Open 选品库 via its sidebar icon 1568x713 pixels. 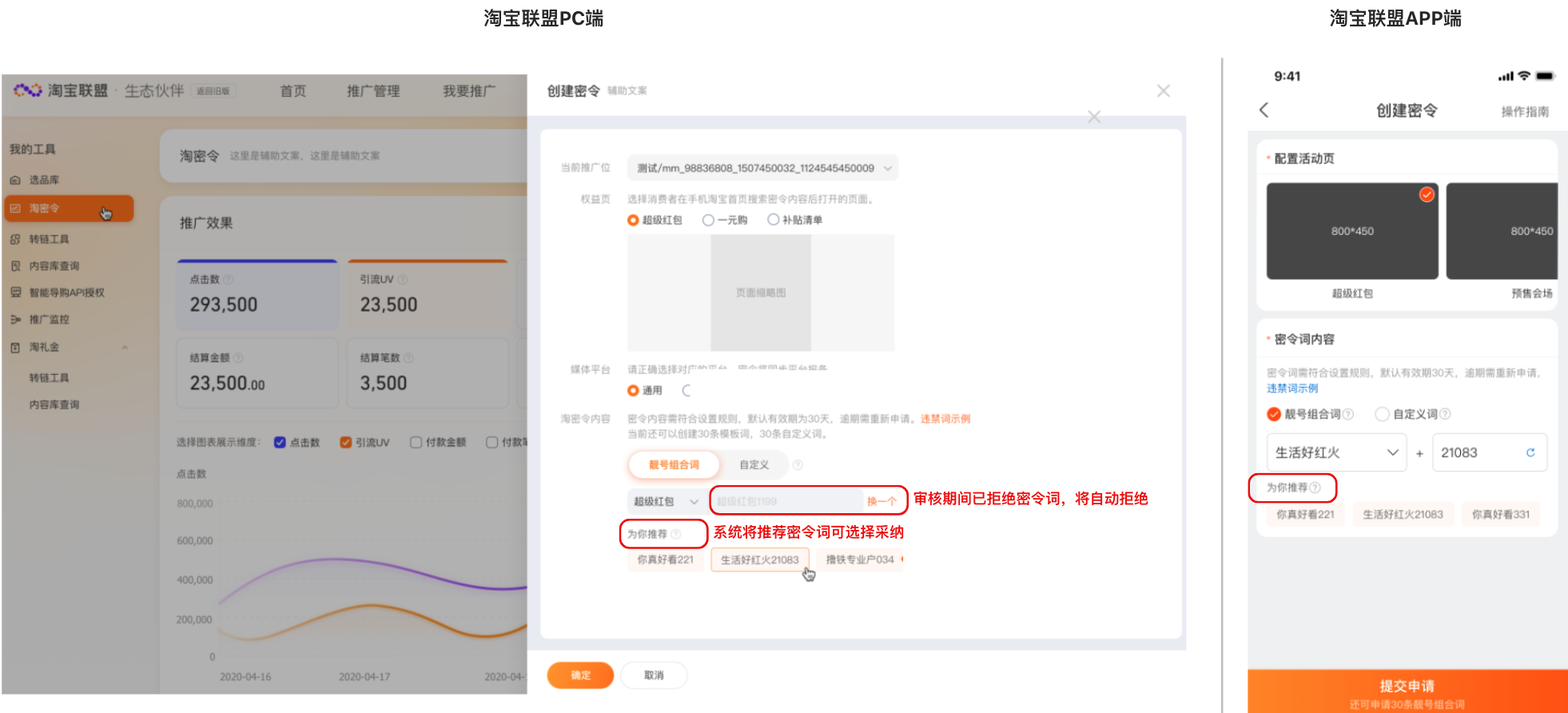(x=15, y=181)
